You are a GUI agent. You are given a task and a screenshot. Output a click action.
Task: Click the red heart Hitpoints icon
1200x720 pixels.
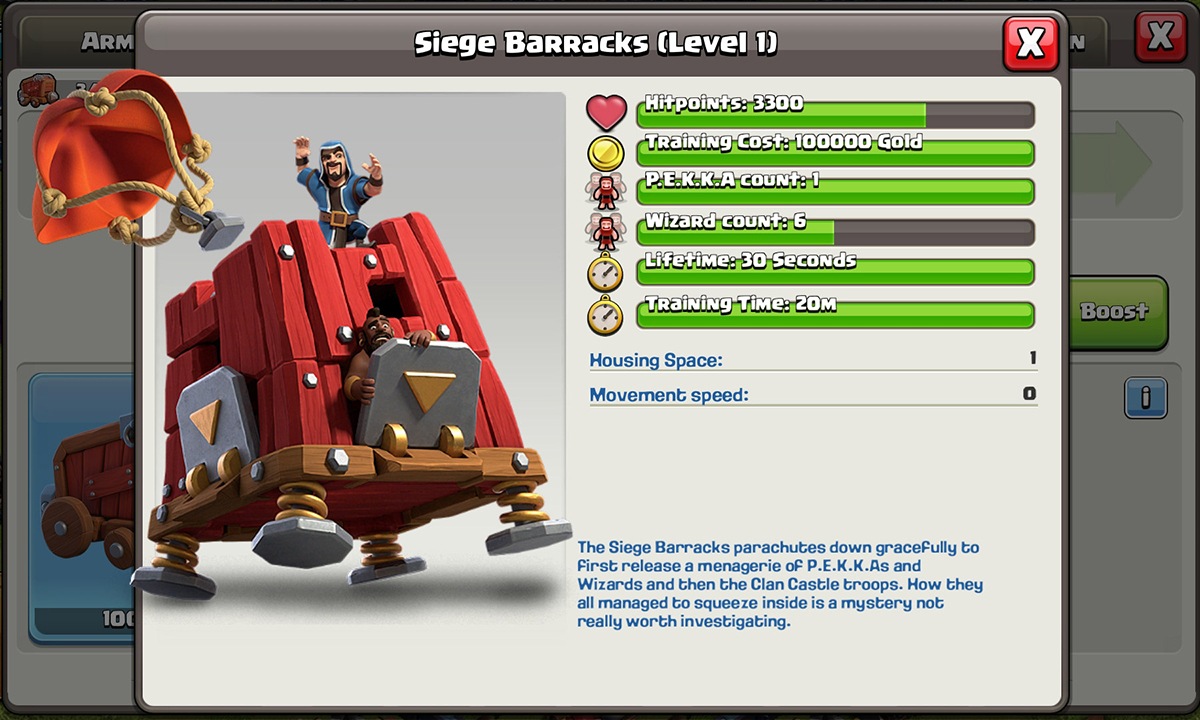[x=606, y=112]
